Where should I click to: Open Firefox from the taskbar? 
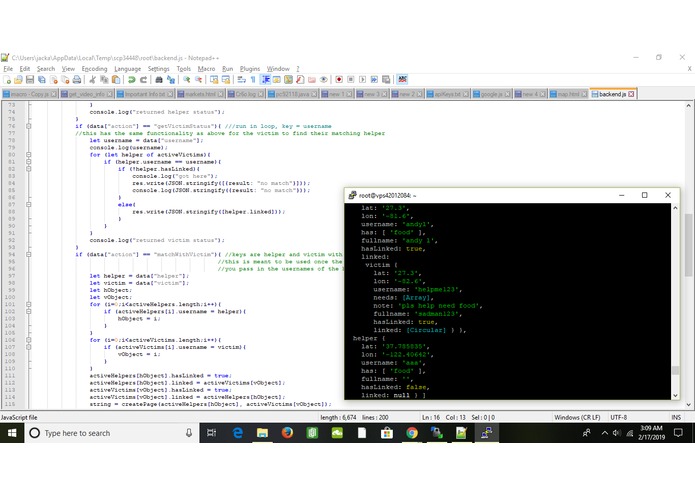tap(287, 433)
